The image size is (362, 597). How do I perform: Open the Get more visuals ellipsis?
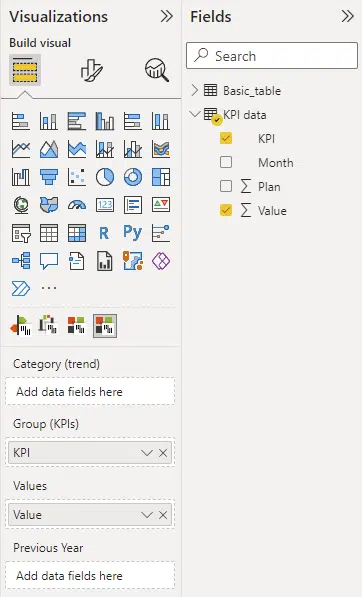pyautogui.click(x=49, y=288)
